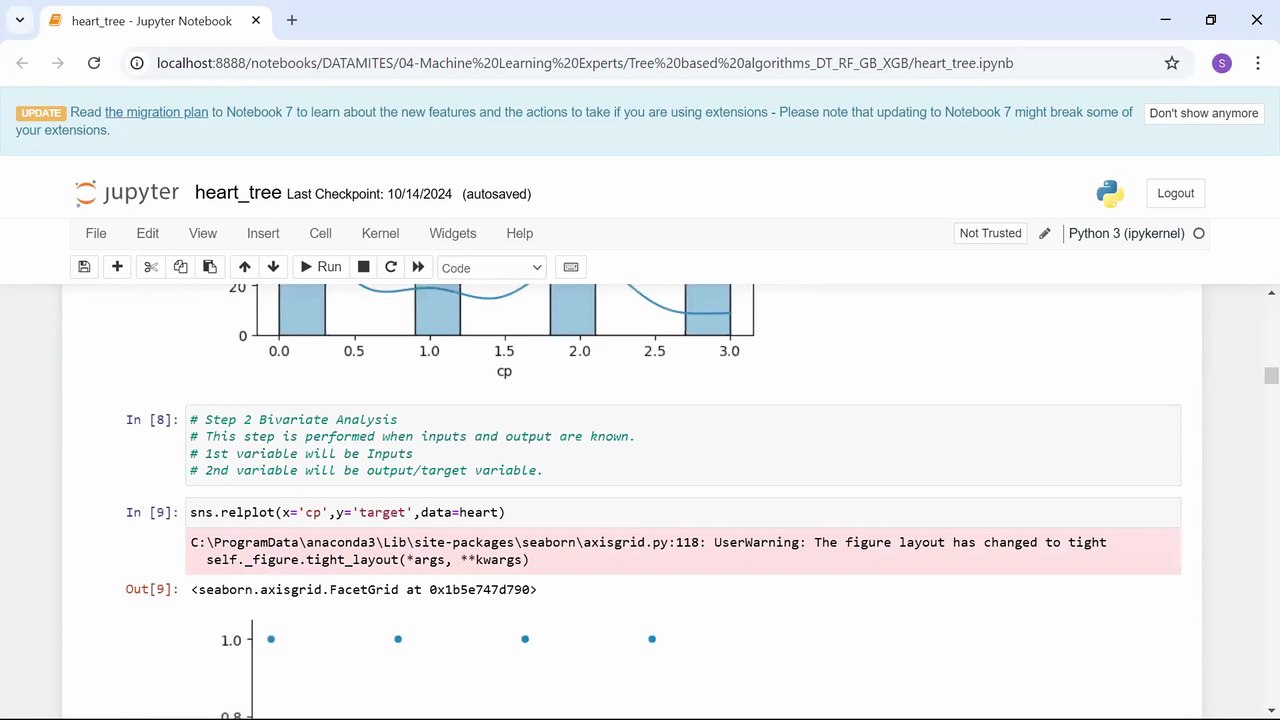The image size is (1280, 720).
Task: Open the migration plan link
Action: [156, 112]
